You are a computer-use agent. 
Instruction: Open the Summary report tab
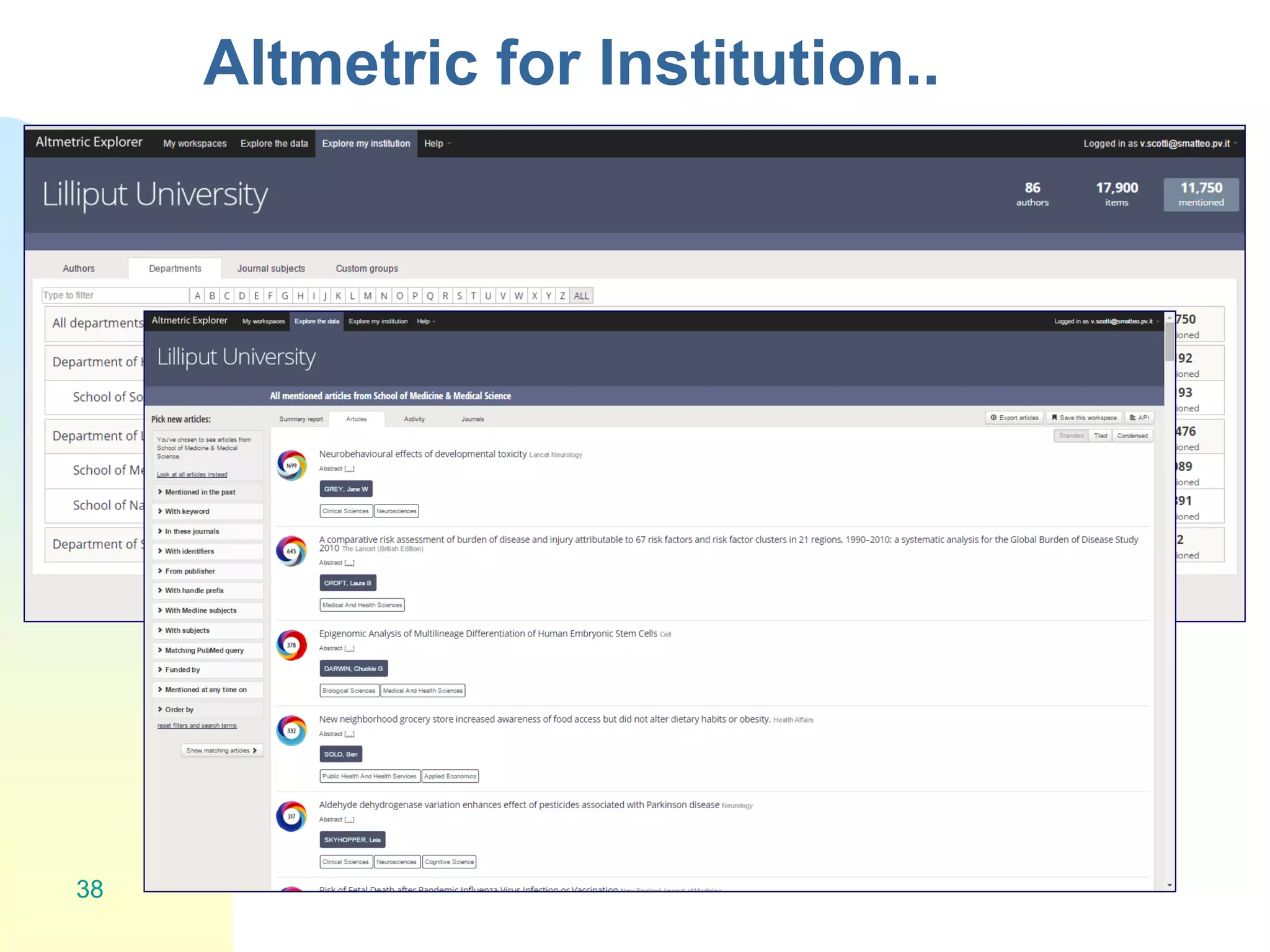(301, 419)
